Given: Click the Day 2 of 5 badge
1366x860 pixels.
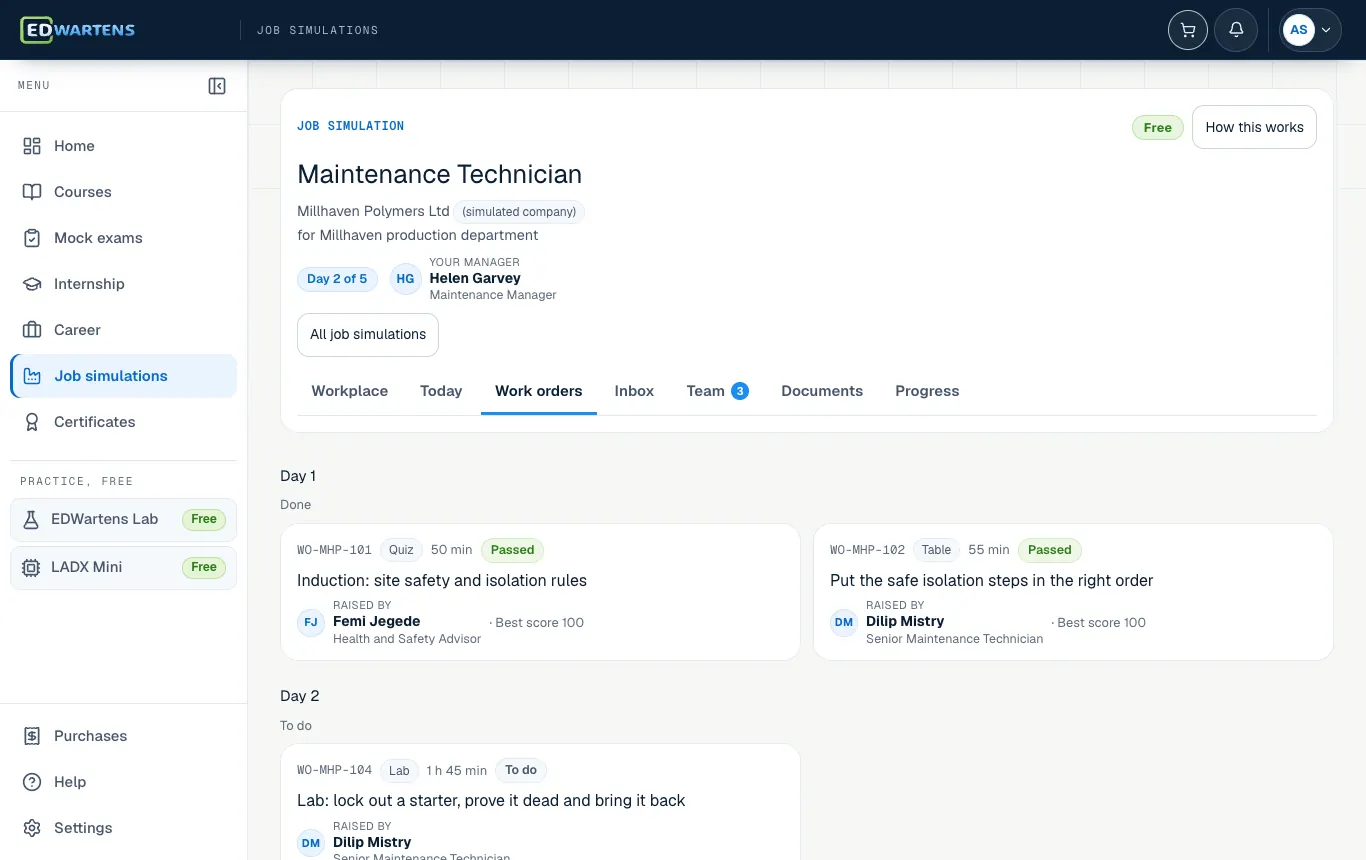Looking at the screenshot, I should click(x=337, y=279).
